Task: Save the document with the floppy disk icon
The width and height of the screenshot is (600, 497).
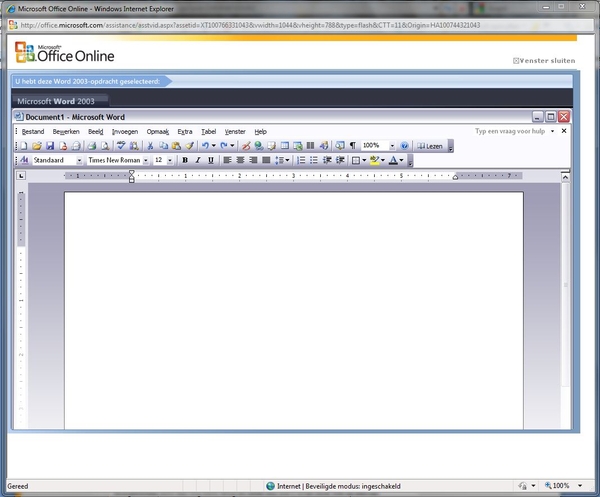Action: [50, 146]
